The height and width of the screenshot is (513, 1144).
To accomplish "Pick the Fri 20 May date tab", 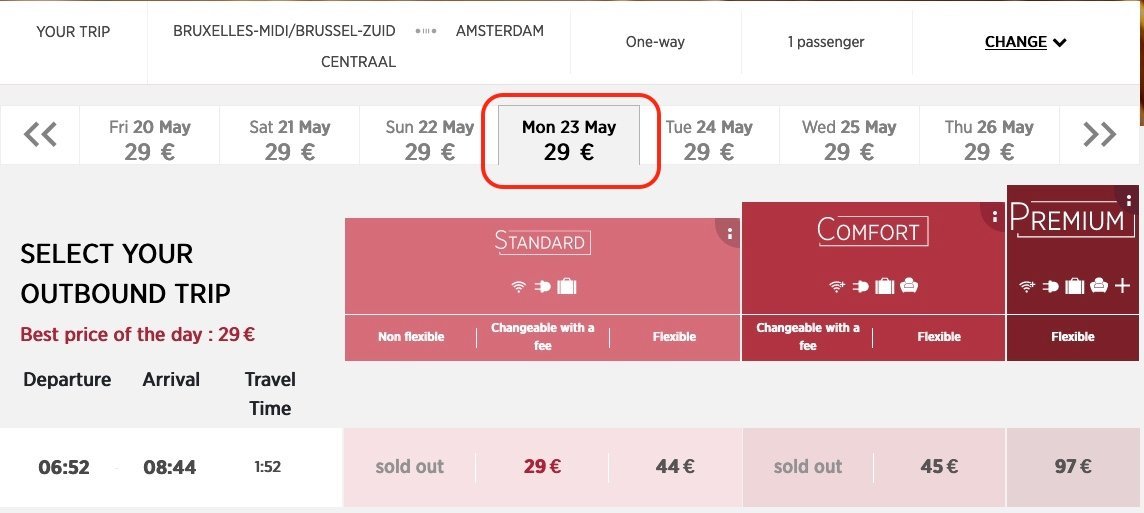I will coord(149,139).
